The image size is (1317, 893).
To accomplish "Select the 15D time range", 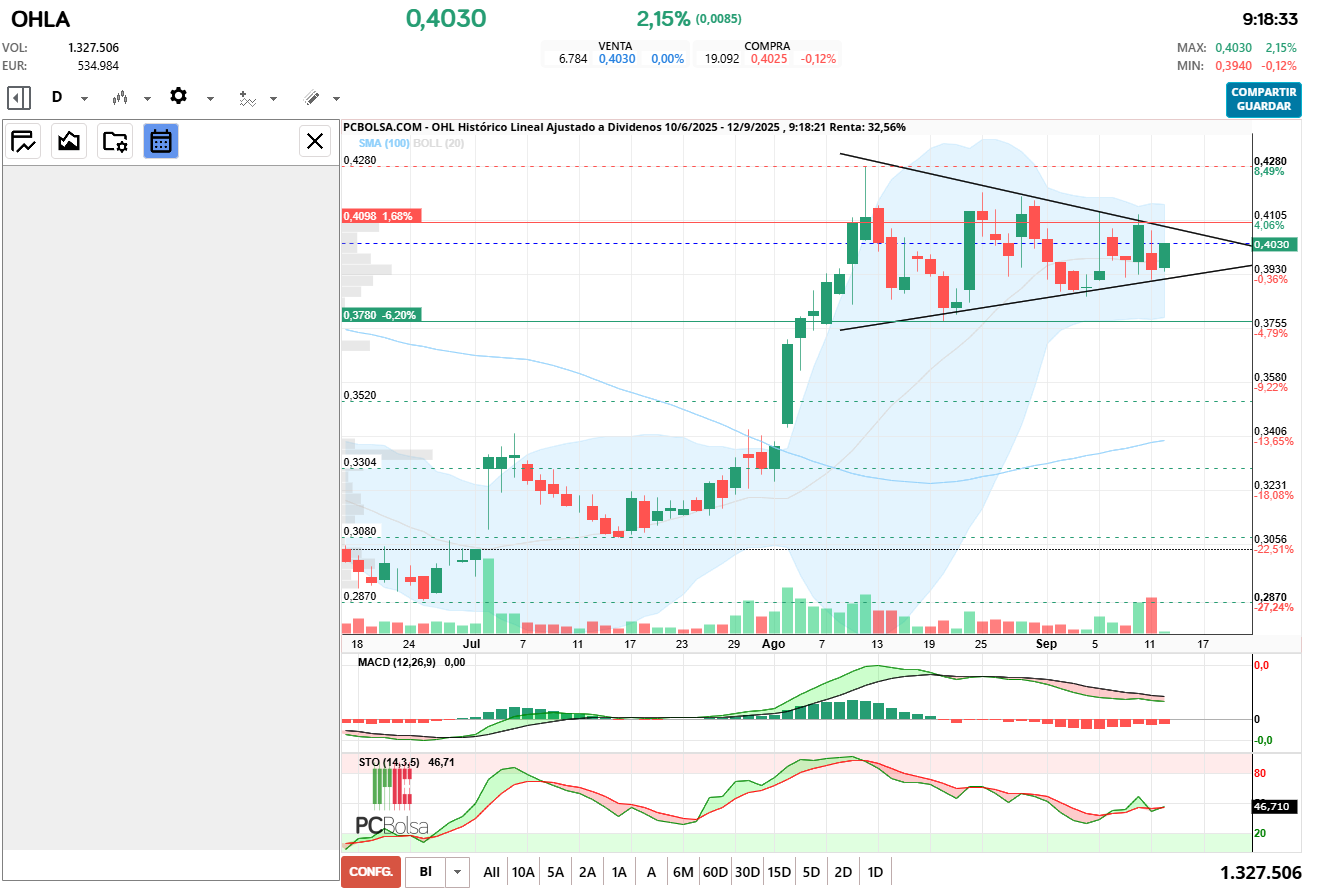I will (x=779, y=872).
